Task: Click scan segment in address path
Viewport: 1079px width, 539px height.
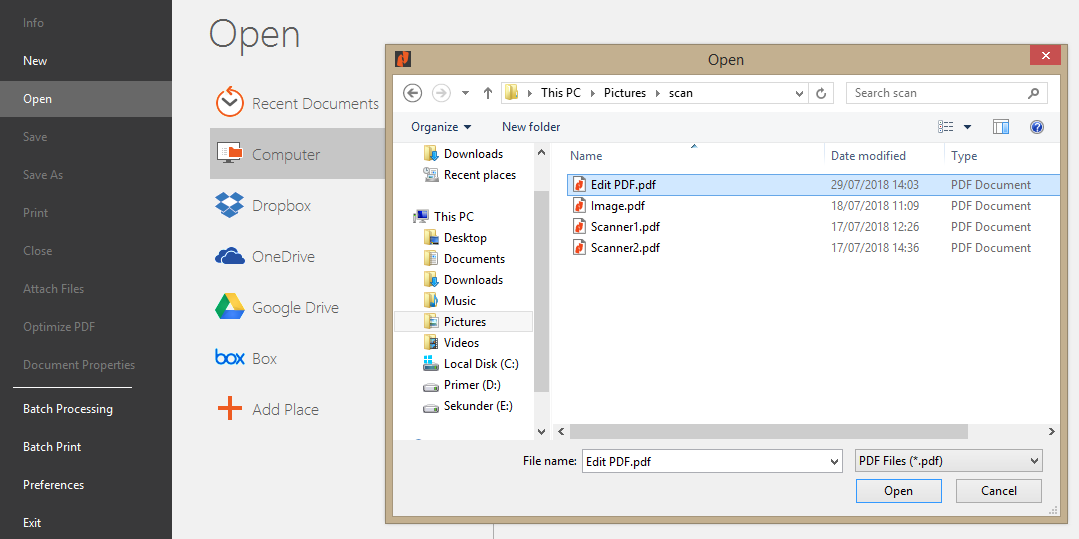Action: [x=681, y=93]
